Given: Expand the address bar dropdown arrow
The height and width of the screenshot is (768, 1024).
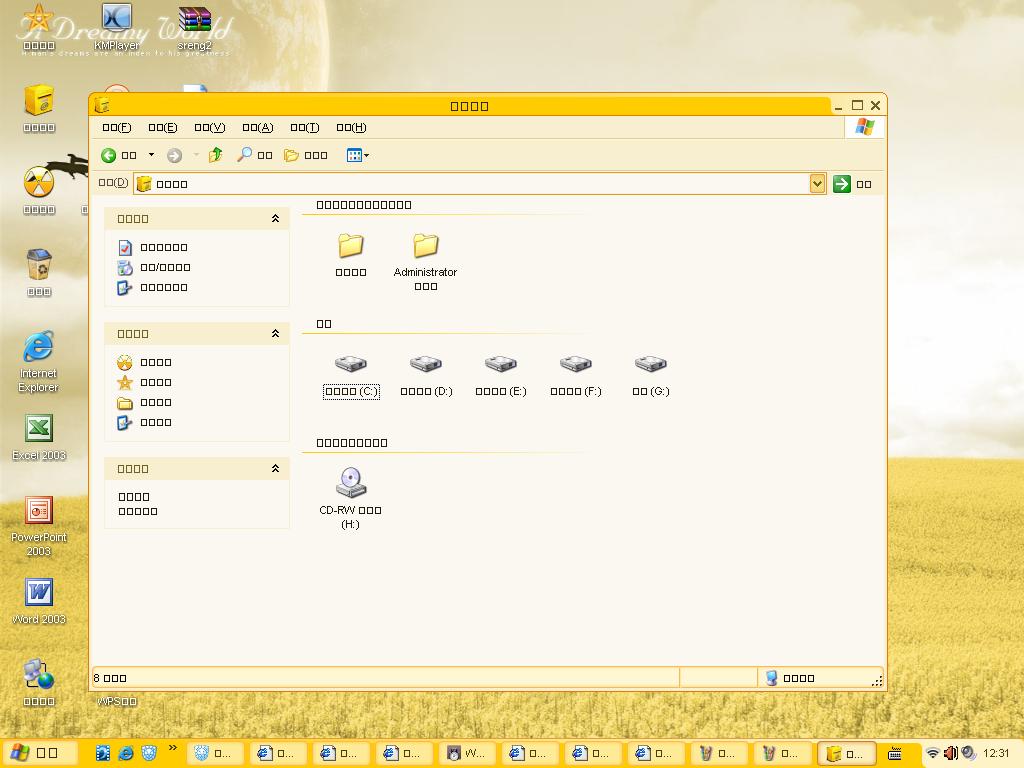Looking at the screenshot, I should pos(817,183).
